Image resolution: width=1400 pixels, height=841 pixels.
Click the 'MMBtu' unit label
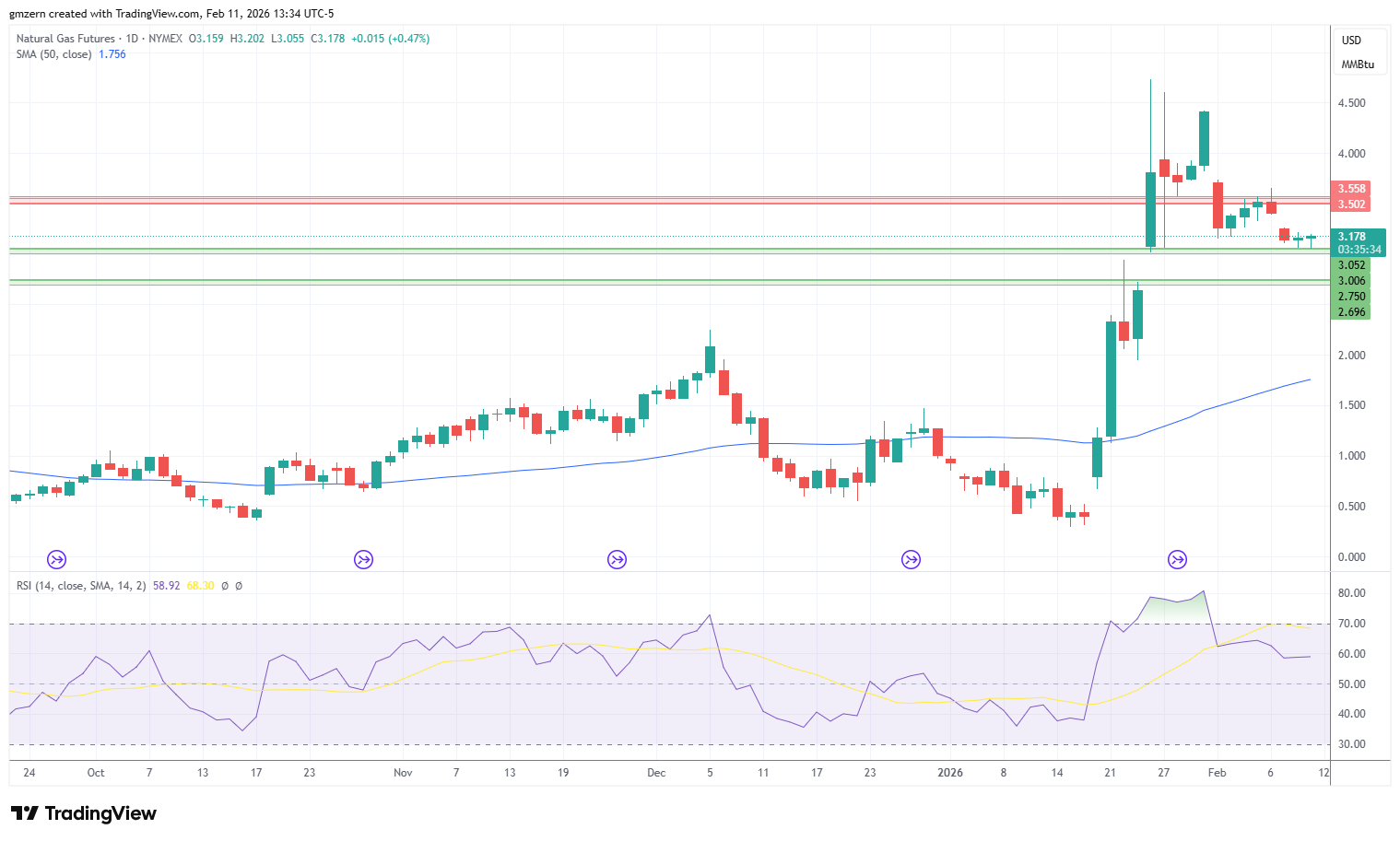(1358, 64)
